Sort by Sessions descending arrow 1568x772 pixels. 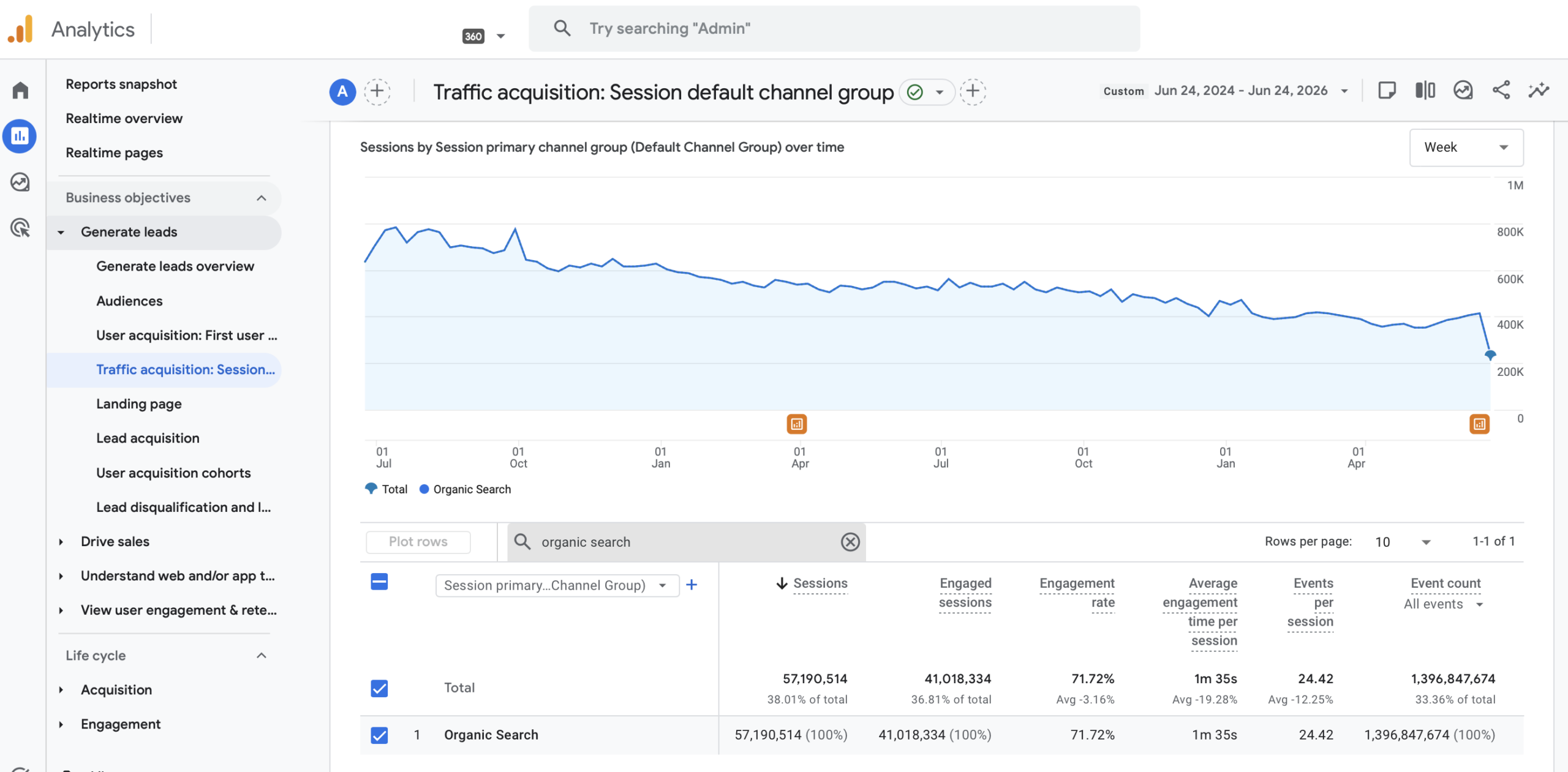782,583
